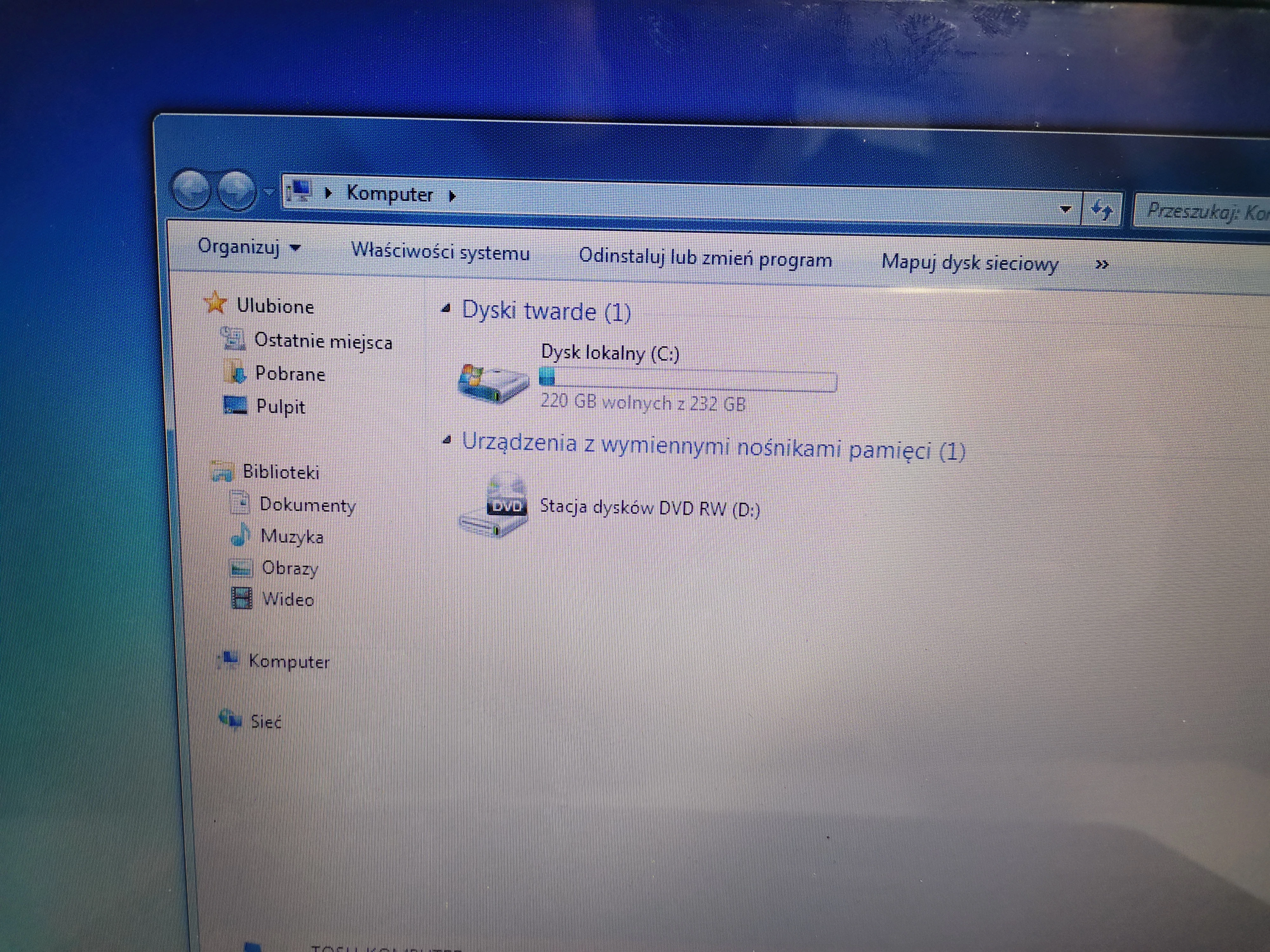Expand the arrow before the Komputer breadcrumb

pos(329,193)
